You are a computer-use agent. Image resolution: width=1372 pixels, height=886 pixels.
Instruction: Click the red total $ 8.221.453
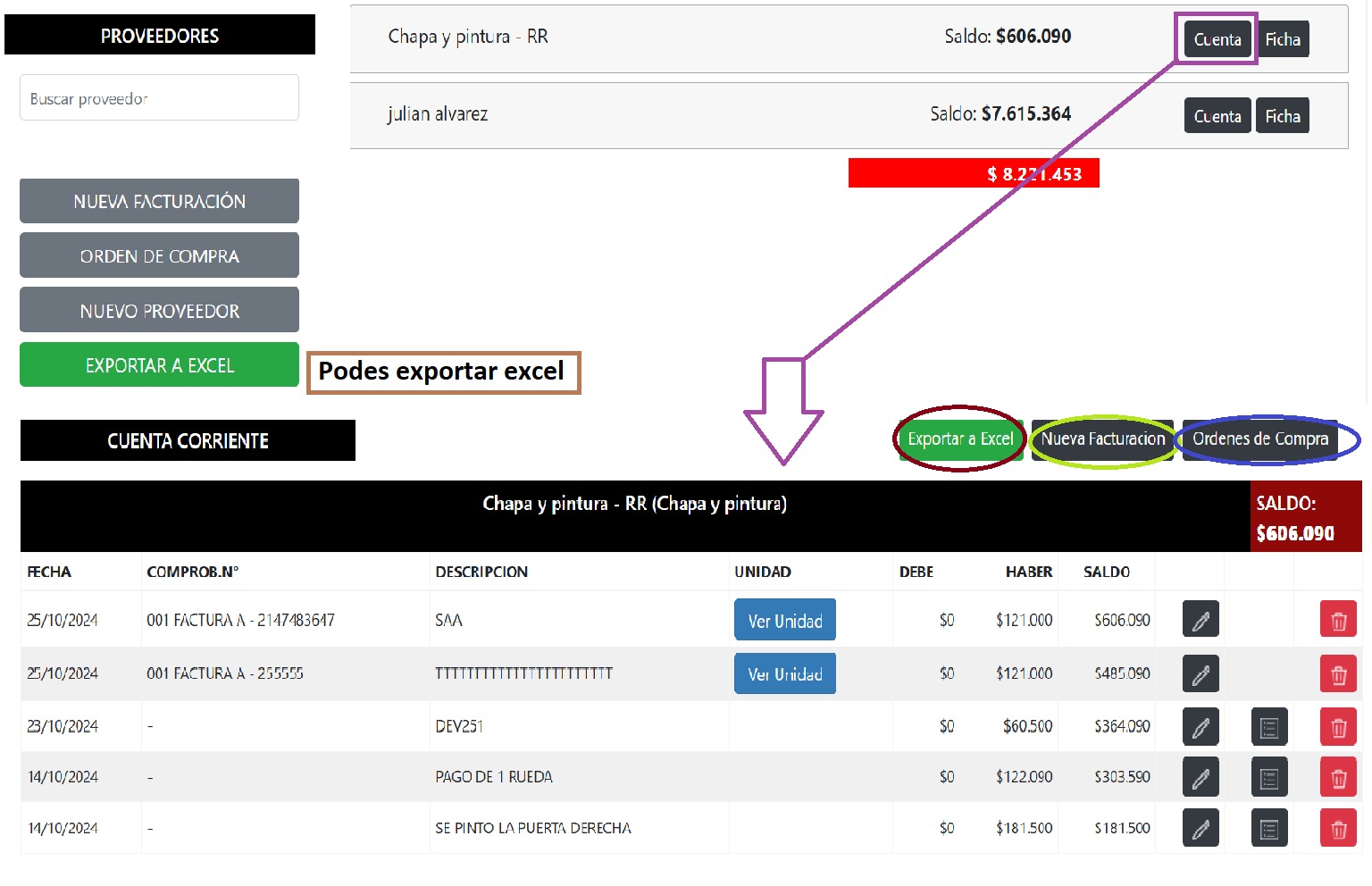point(974,173)
